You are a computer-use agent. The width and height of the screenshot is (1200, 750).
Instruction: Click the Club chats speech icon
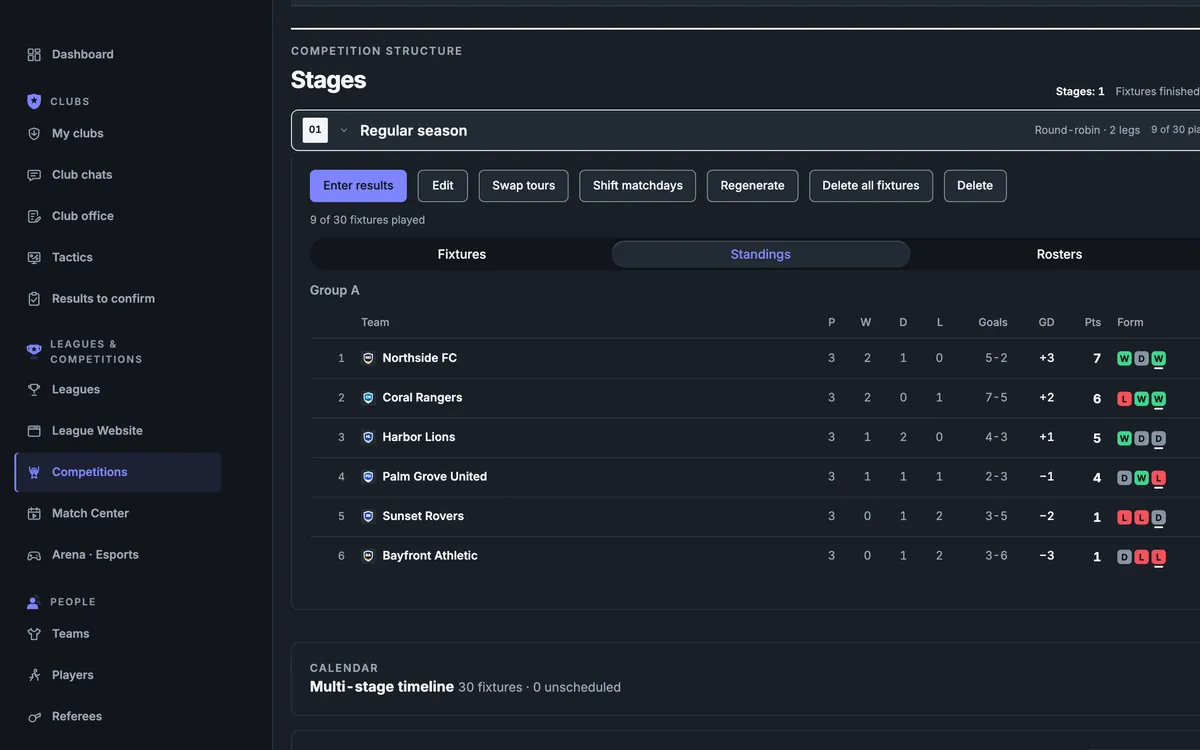tap(34, 174)
